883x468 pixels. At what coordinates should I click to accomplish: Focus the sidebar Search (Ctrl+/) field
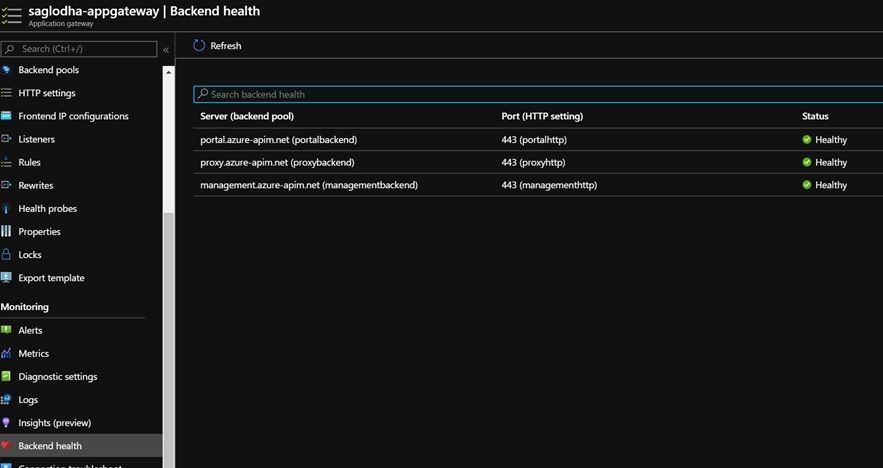pyautogui.click(x=79, y=49)
